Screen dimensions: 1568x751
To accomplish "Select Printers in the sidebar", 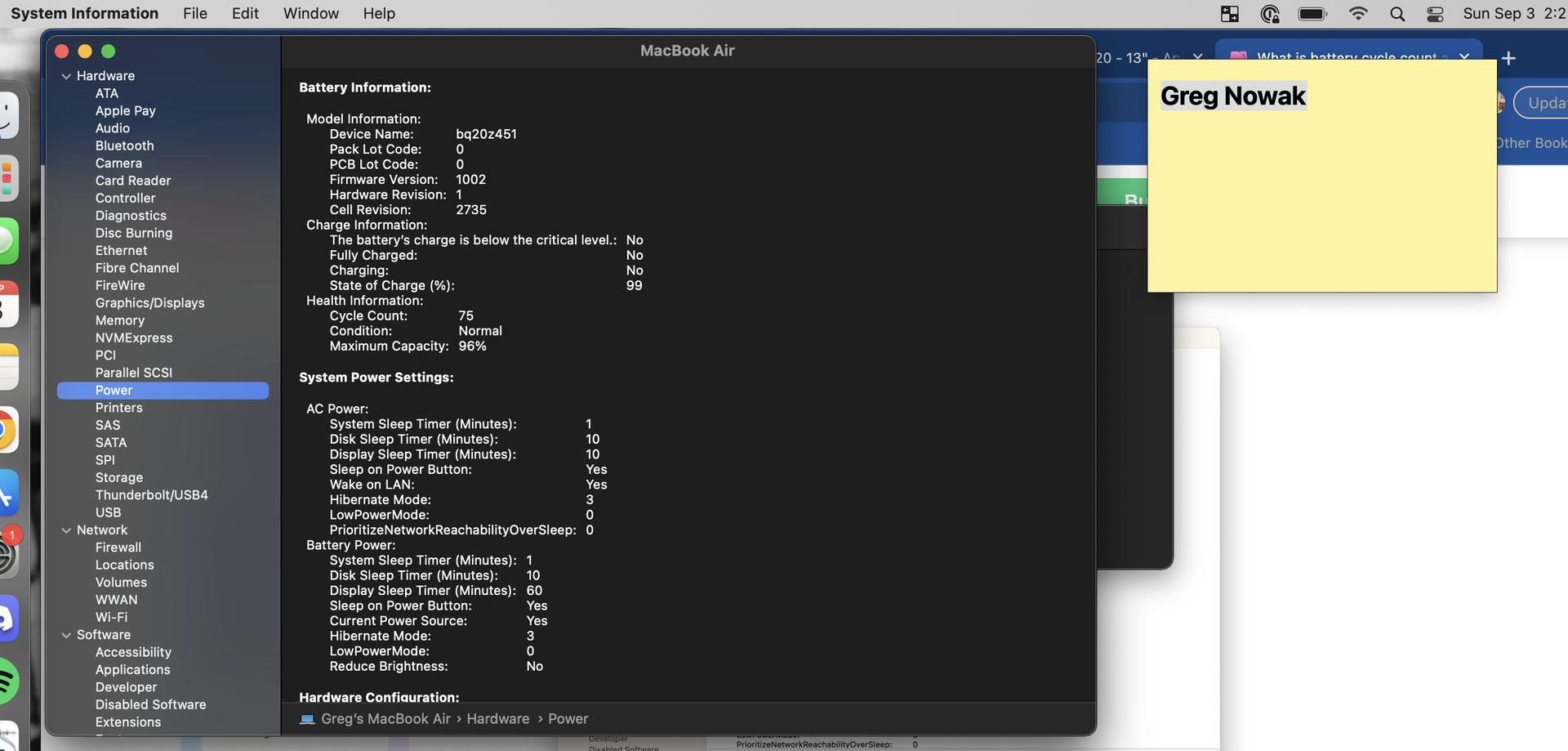I will click(118, 408).
